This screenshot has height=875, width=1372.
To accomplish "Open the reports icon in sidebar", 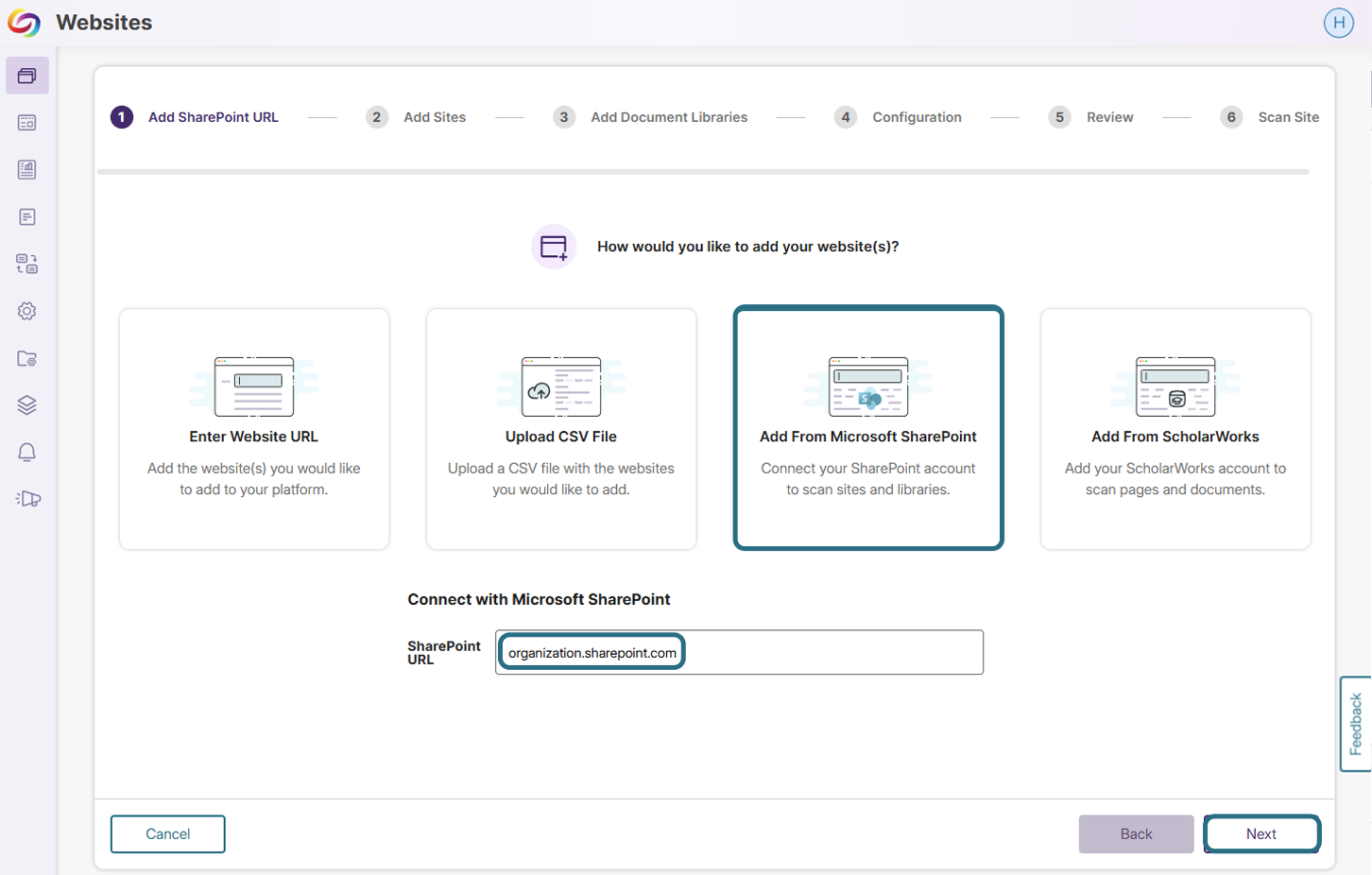I will point(27,170).
